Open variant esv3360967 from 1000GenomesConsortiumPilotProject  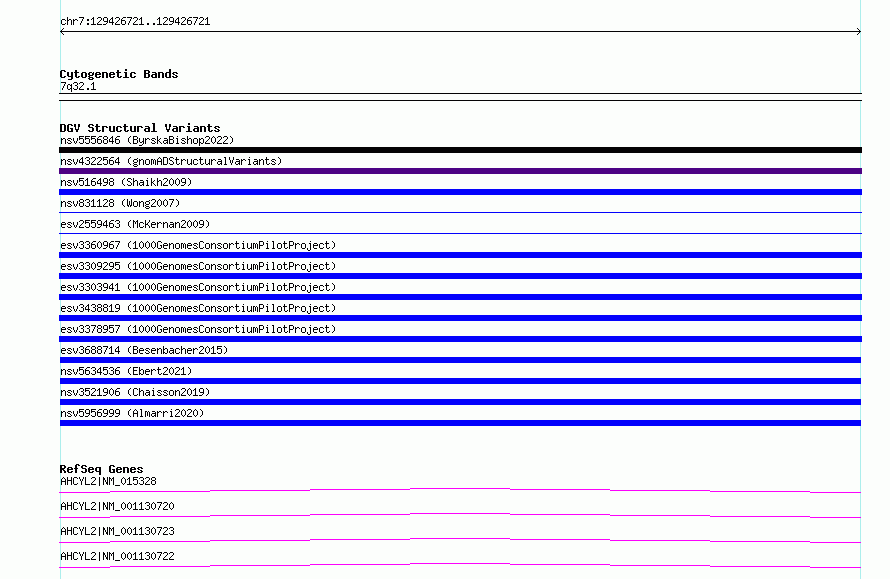click(198, 245)
